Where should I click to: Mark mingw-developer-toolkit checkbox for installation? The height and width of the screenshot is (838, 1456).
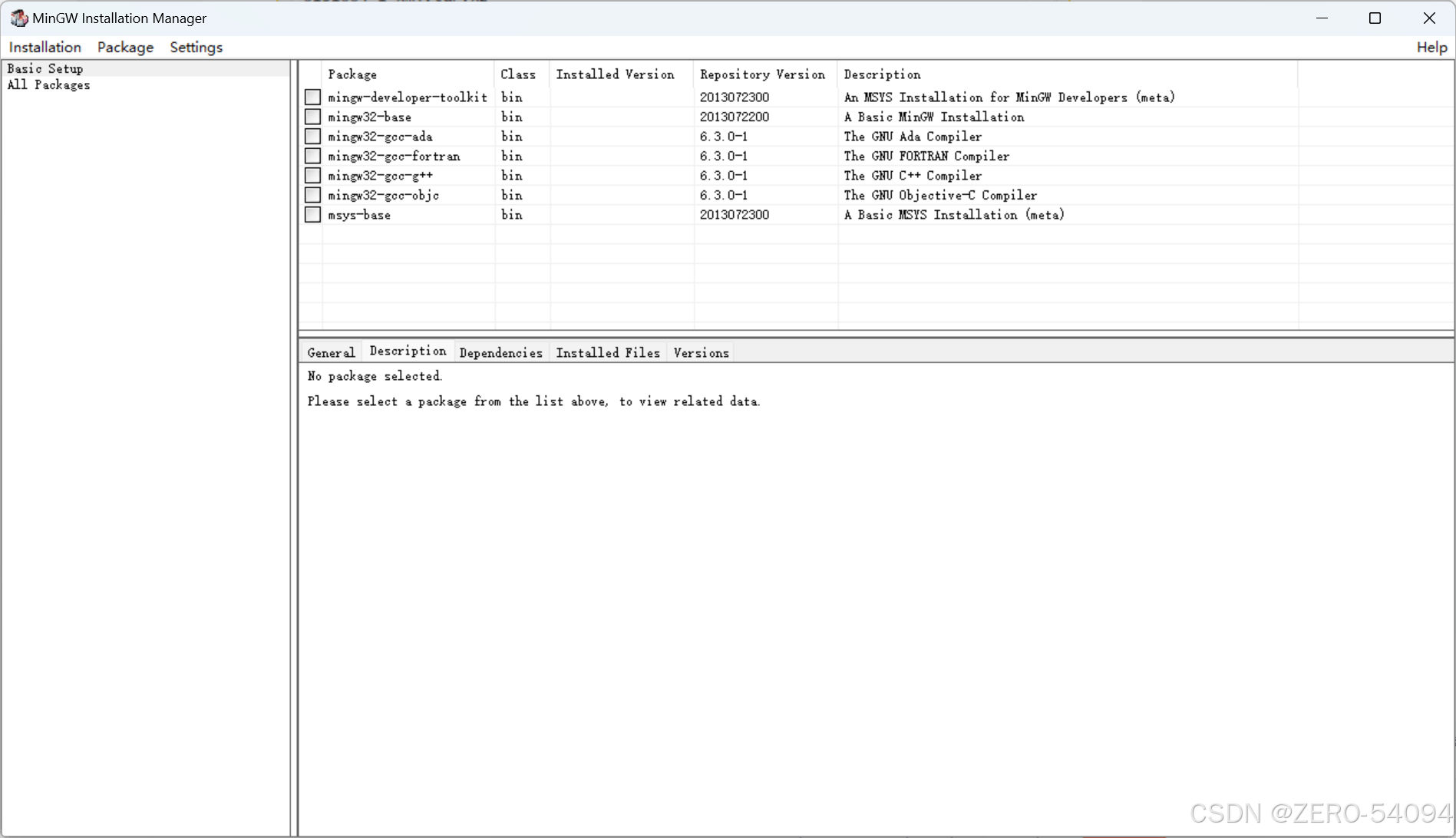(312, 97)
